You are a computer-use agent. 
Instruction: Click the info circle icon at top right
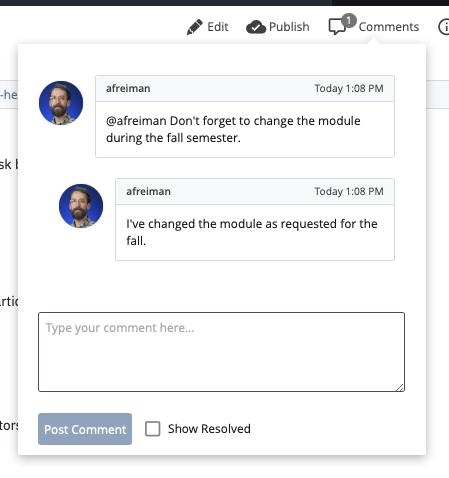[444, 27]
